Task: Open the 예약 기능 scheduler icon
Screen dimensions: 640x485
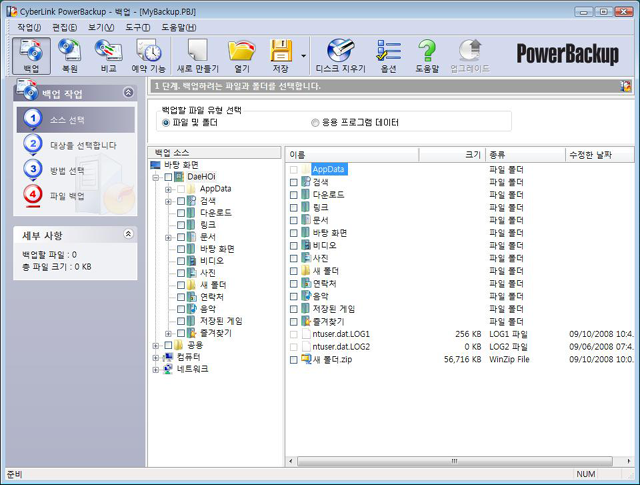Action: [x=149, y=56]
